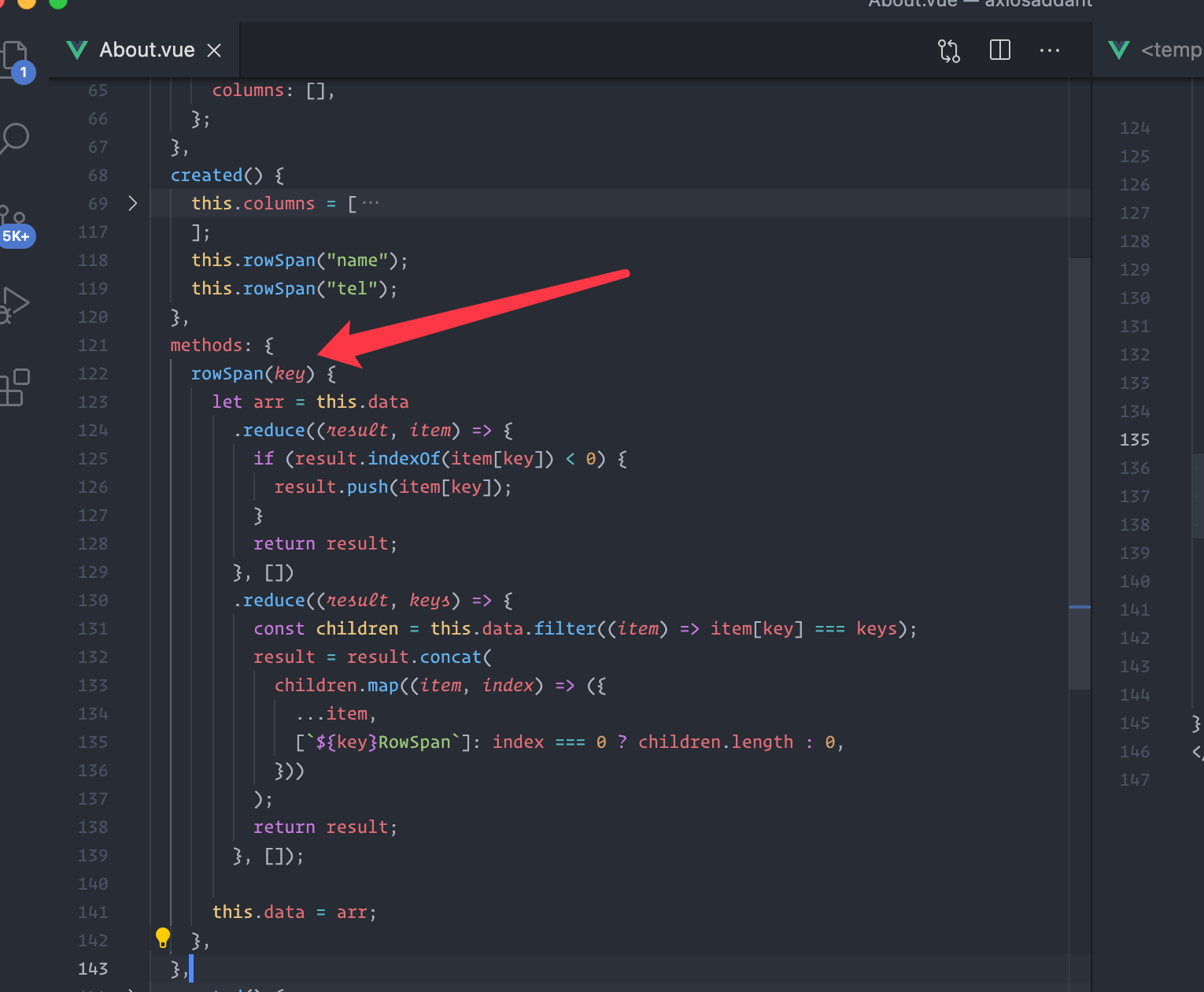Click children.map((item, index) line
Screen dimensions: 1204x992
click(440, 686)
